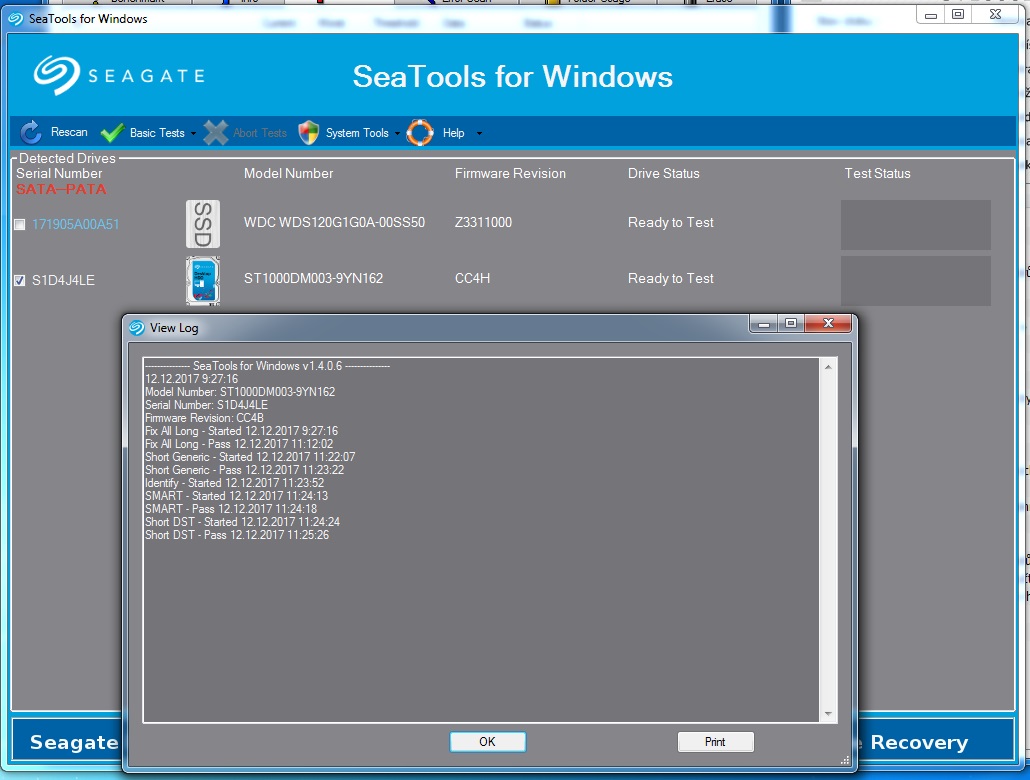1030x780 pixels.
Task: Click the log line 'Firmware Revision: CC4B'
Action: coord(204,418)
